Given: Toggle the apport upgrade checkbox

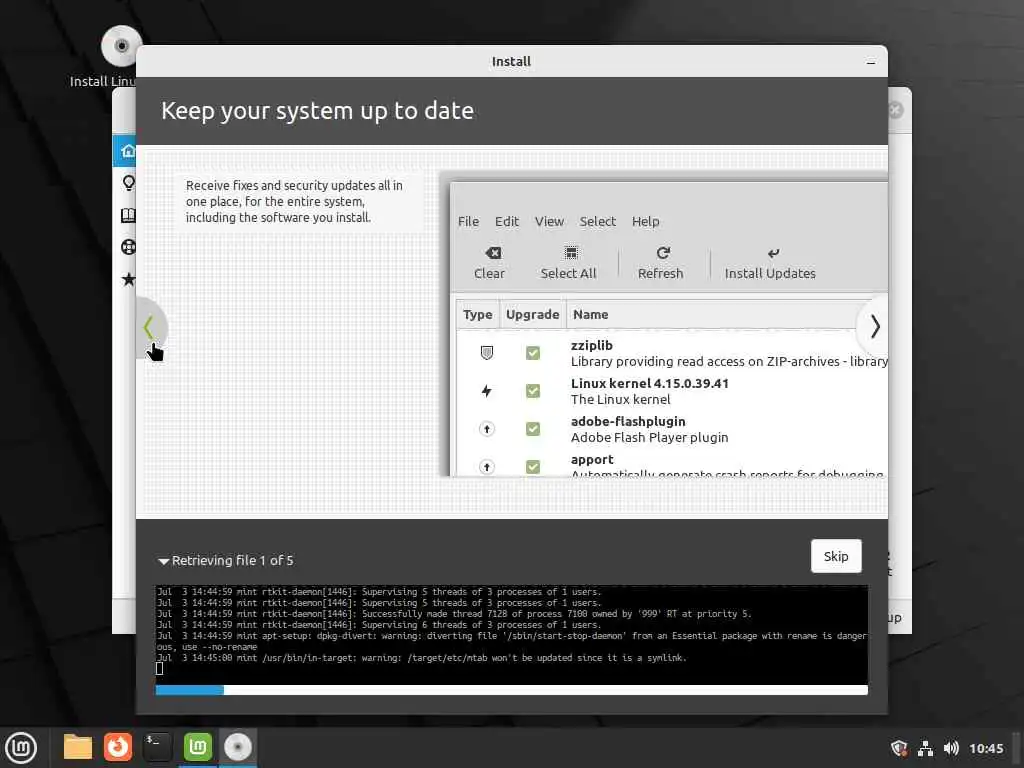Looking at the screenshot, I should pyautogui.click(x=533, y=467).
